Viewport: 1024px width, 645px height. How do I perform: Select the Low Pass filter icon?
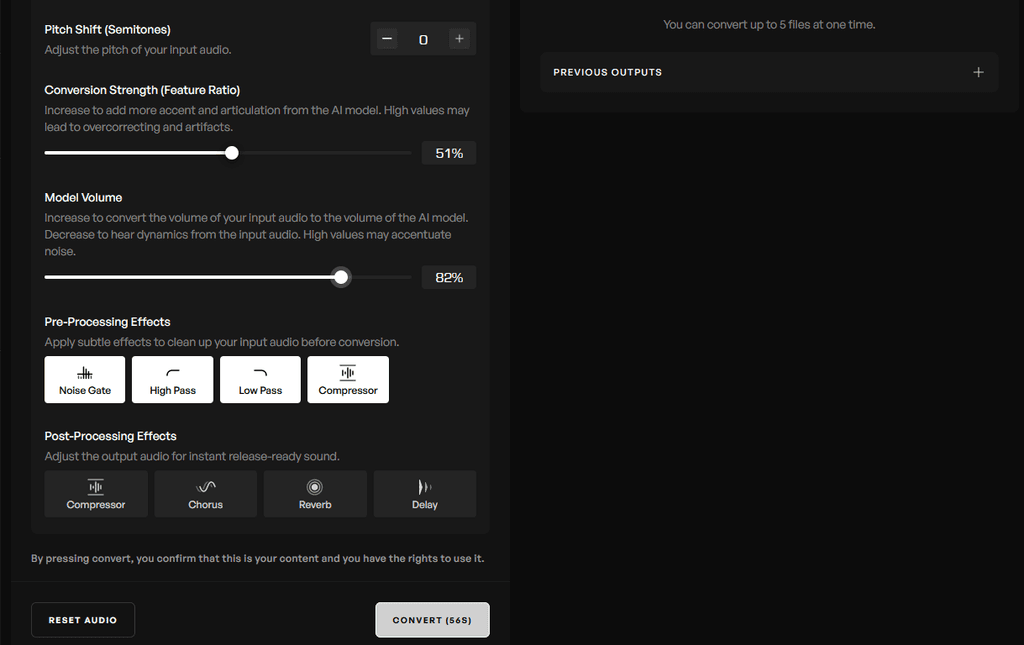point(260,379)
